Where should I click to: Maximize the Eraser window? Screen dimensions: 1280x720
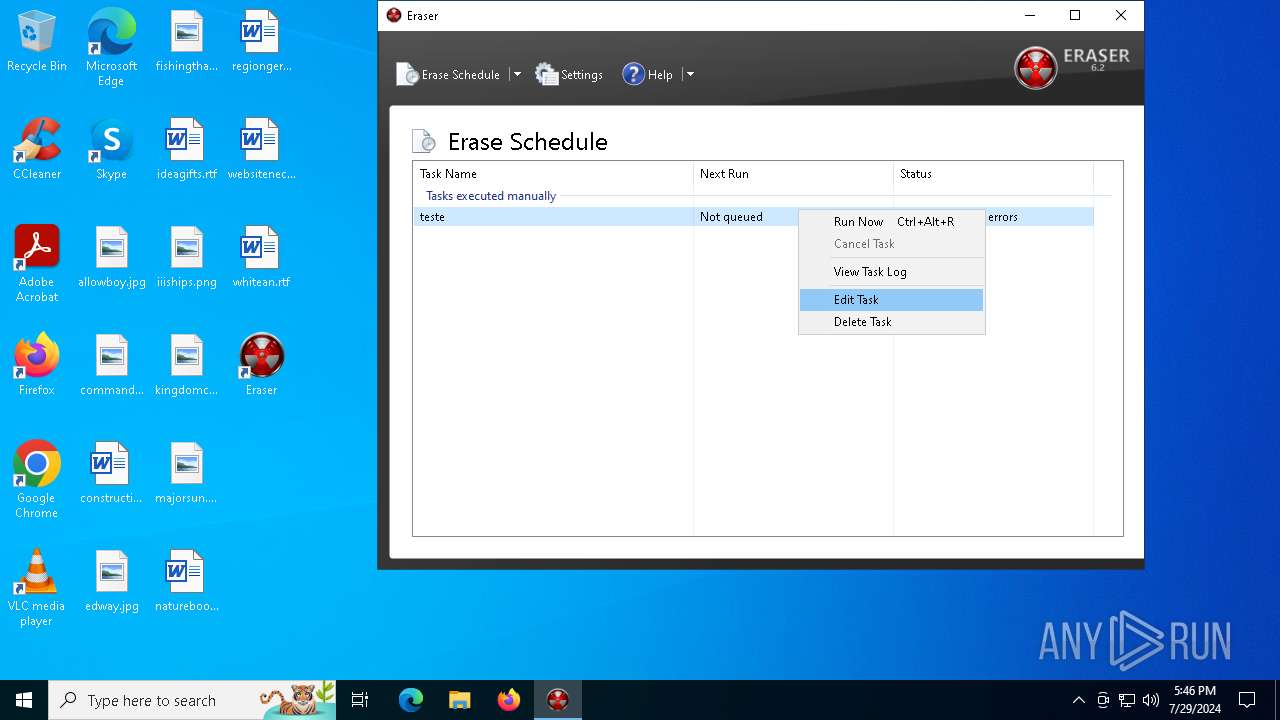pyautogui.click(x=1075, y=15)
